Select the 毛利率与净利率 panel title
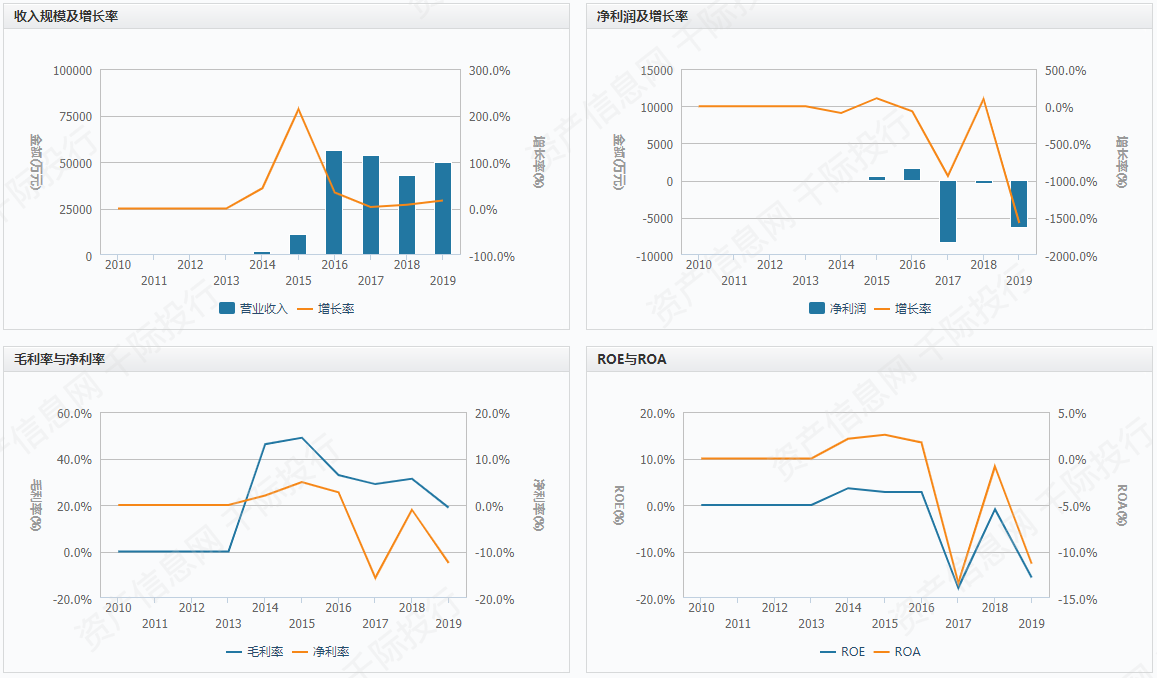This screenshot has height=678, width=1157. pyautogui.click(x=60, y=359)
